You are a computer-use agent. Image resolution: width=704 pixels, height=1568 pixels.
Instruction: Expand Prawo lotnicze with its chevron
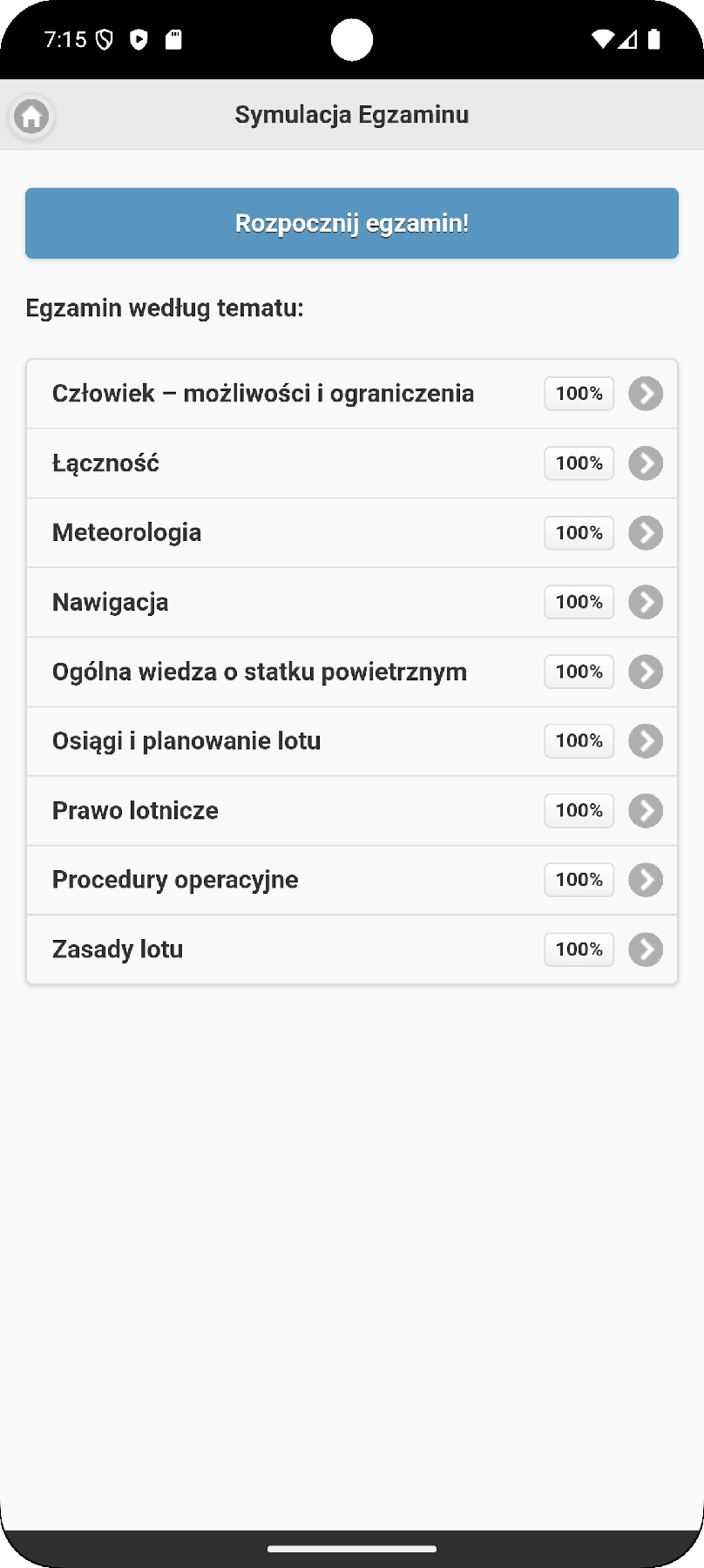click(646, 811)
